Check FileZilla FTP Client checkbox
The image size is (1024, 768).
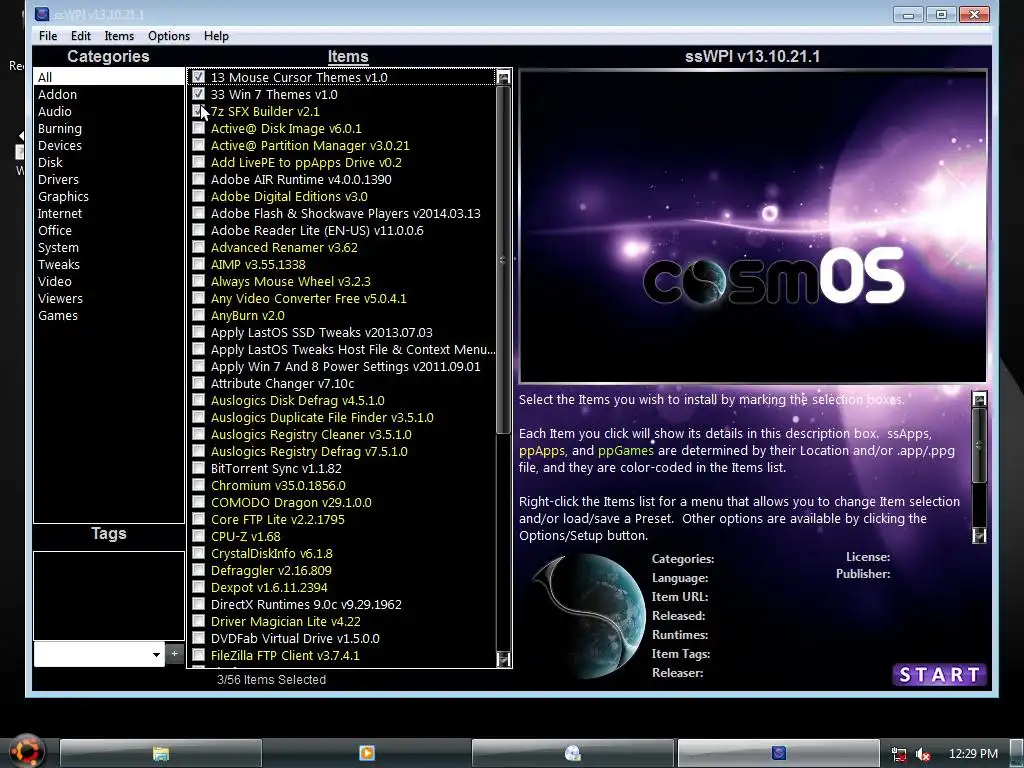[199, 654]
